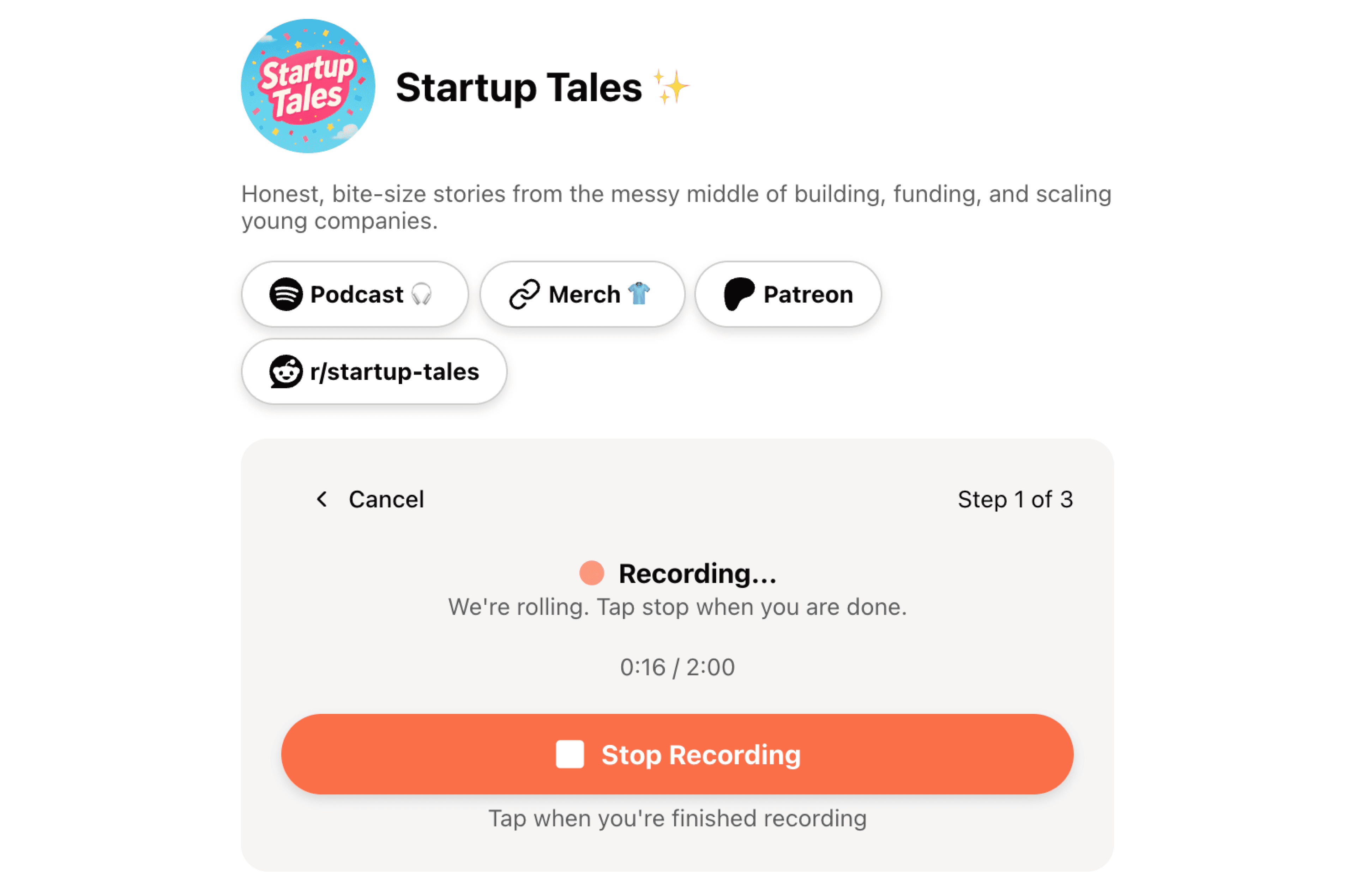Click the link icon beside Merch
Screen dimensions: 1355x896
tap(525, 294)
